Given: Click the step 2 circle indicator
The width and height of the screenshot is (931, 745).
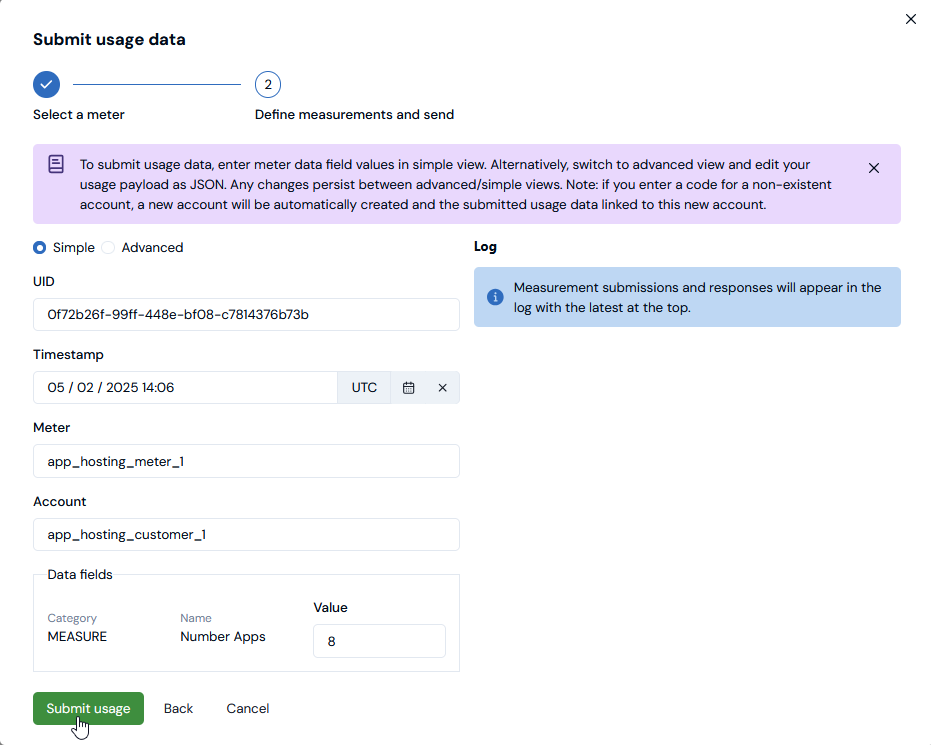Looking at the screenshot, I should point(267,85).
